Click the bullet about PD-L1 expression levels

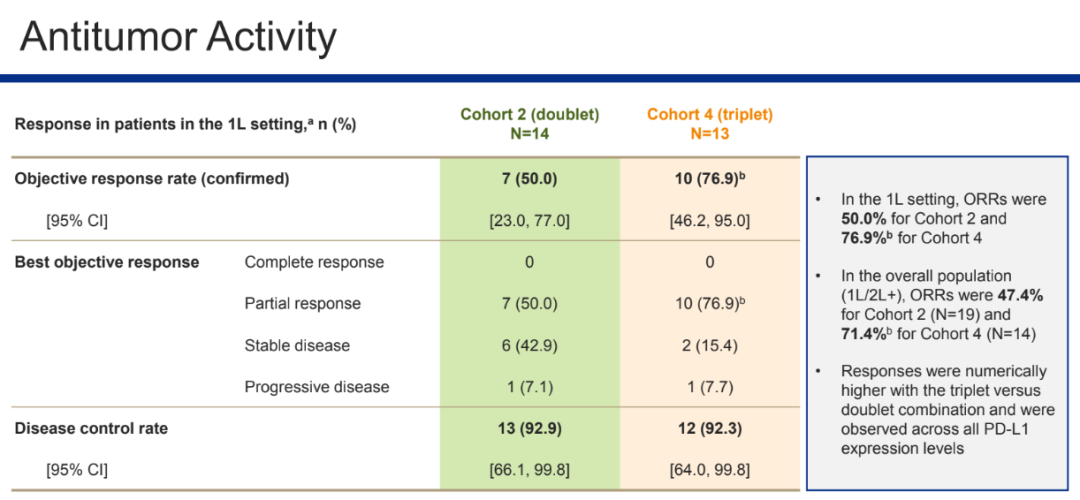point(940,409)
